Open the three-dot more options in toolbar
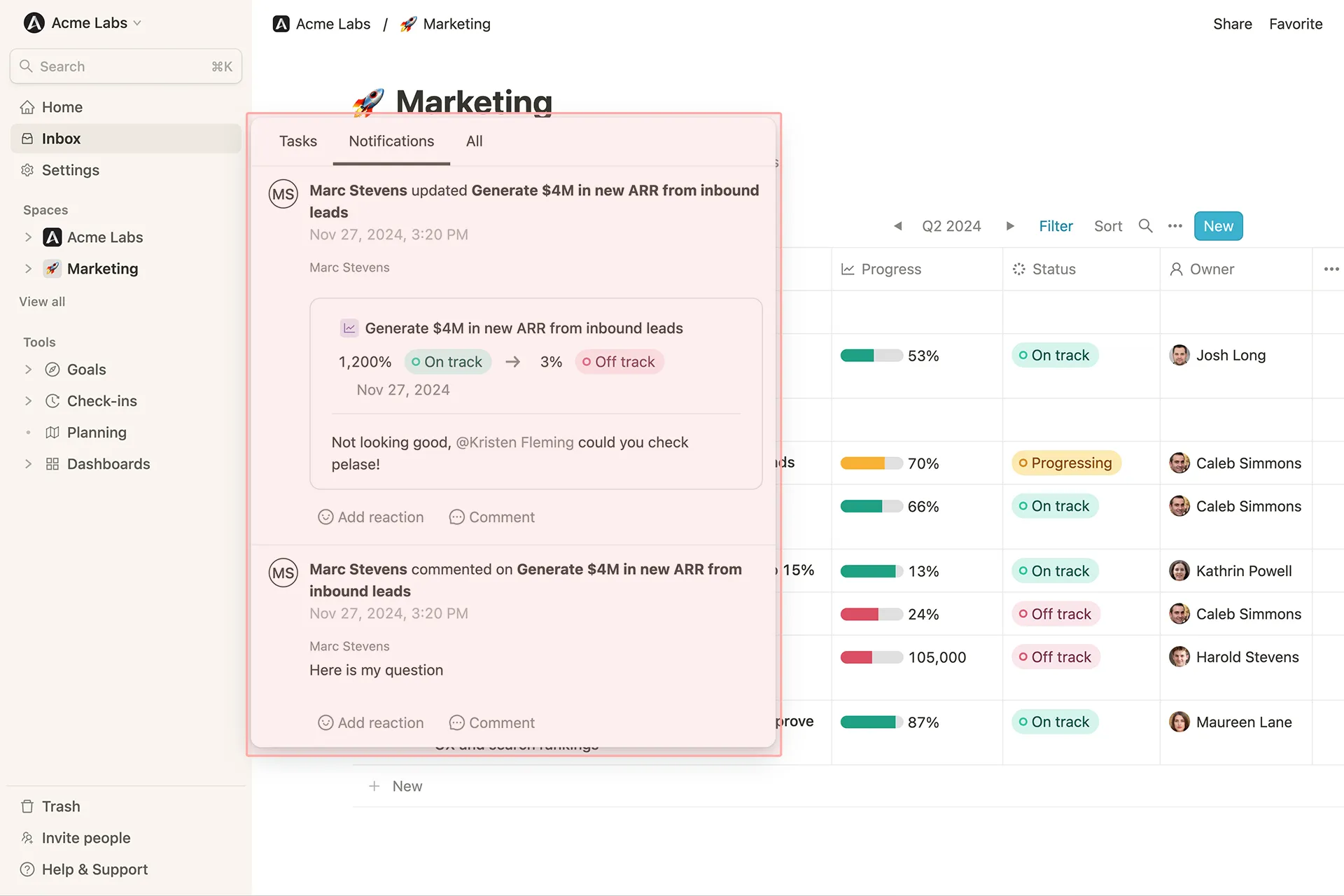Viewport: 1344px width, 896px height. point(1175,226)
